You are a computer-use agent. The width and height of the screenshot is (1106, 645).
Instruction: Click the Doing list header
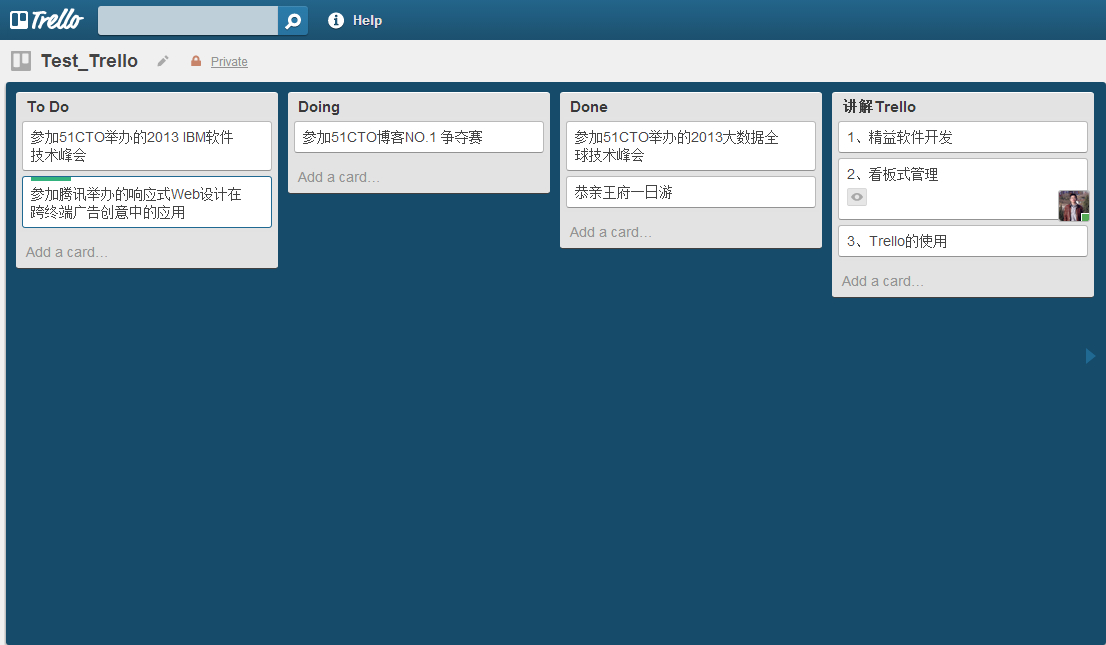[x=319, y=107]
